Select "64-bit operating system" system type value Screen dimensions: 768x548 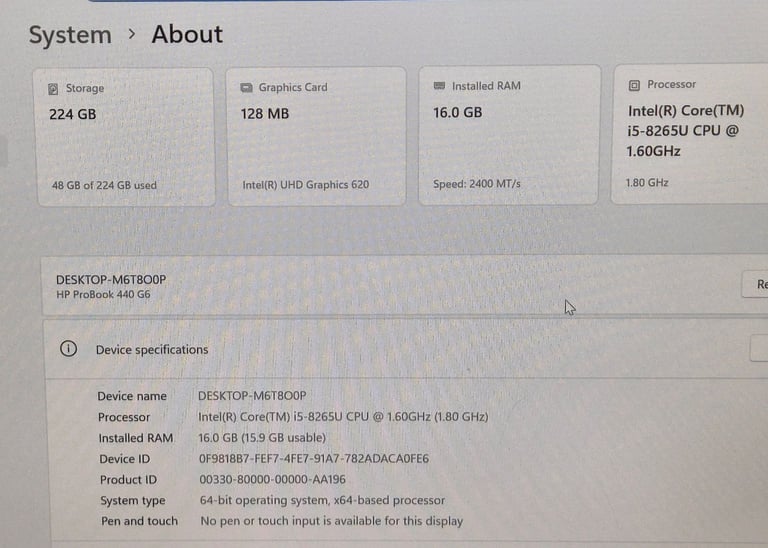tap(322, 500)
